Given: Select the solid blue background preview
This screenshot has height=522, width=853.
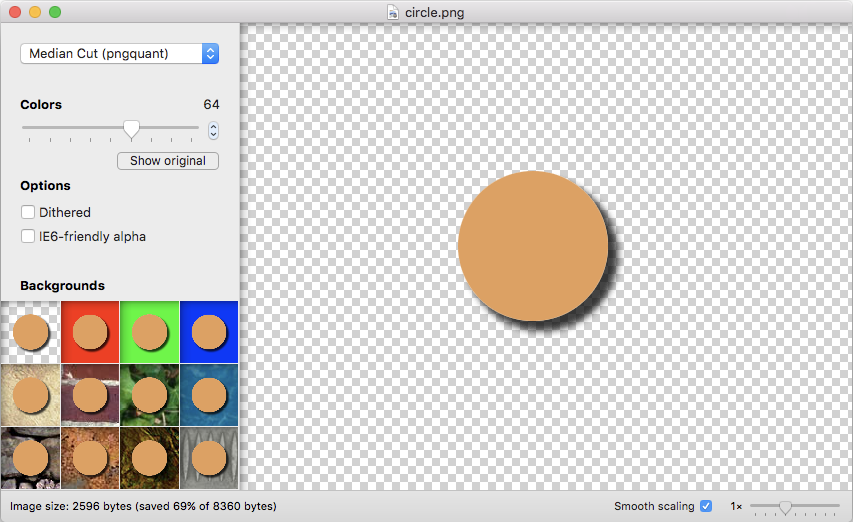Looking at the screenshot, I should click(209, 331).
